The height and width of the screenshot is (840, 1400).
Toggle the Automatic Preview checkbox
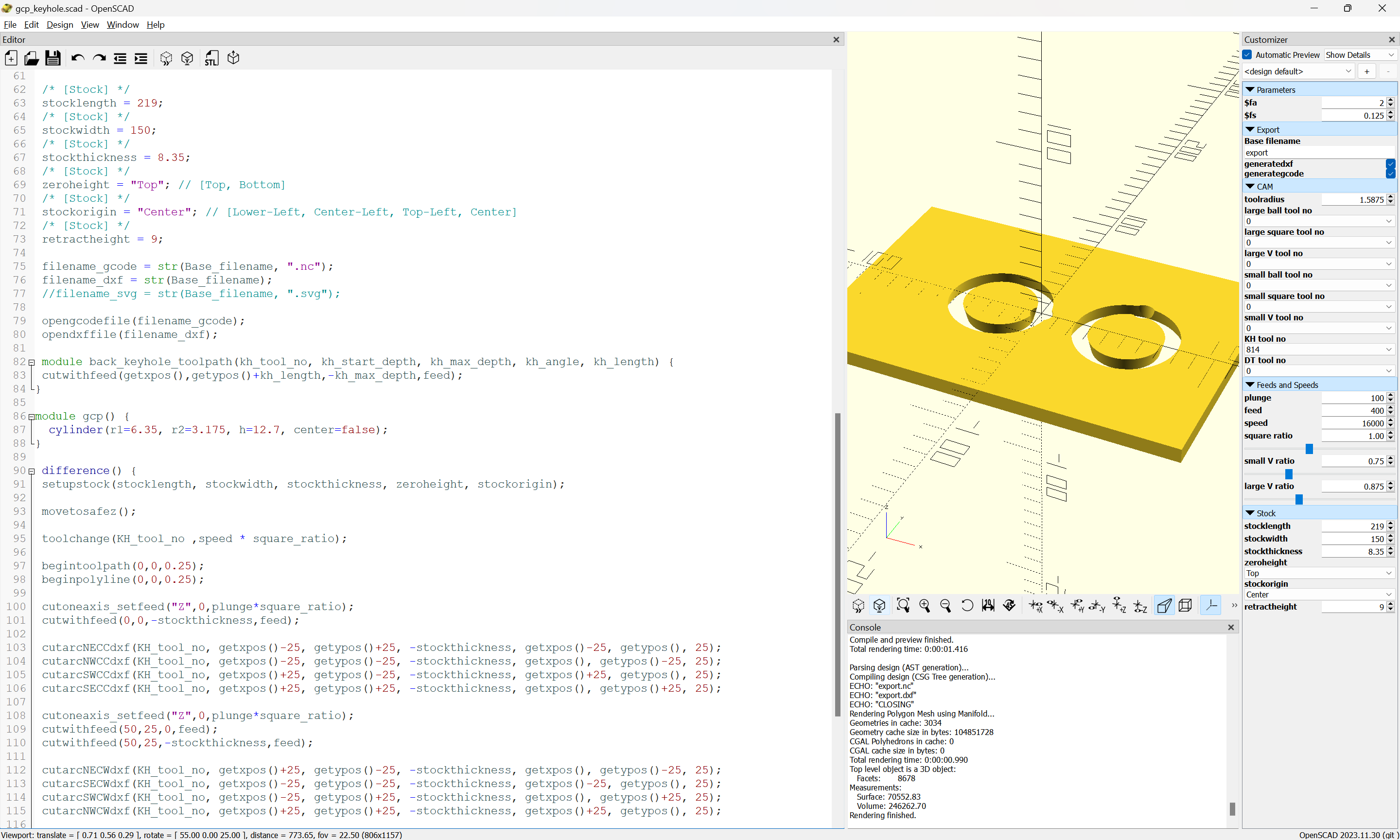(x=1247, y=55)
